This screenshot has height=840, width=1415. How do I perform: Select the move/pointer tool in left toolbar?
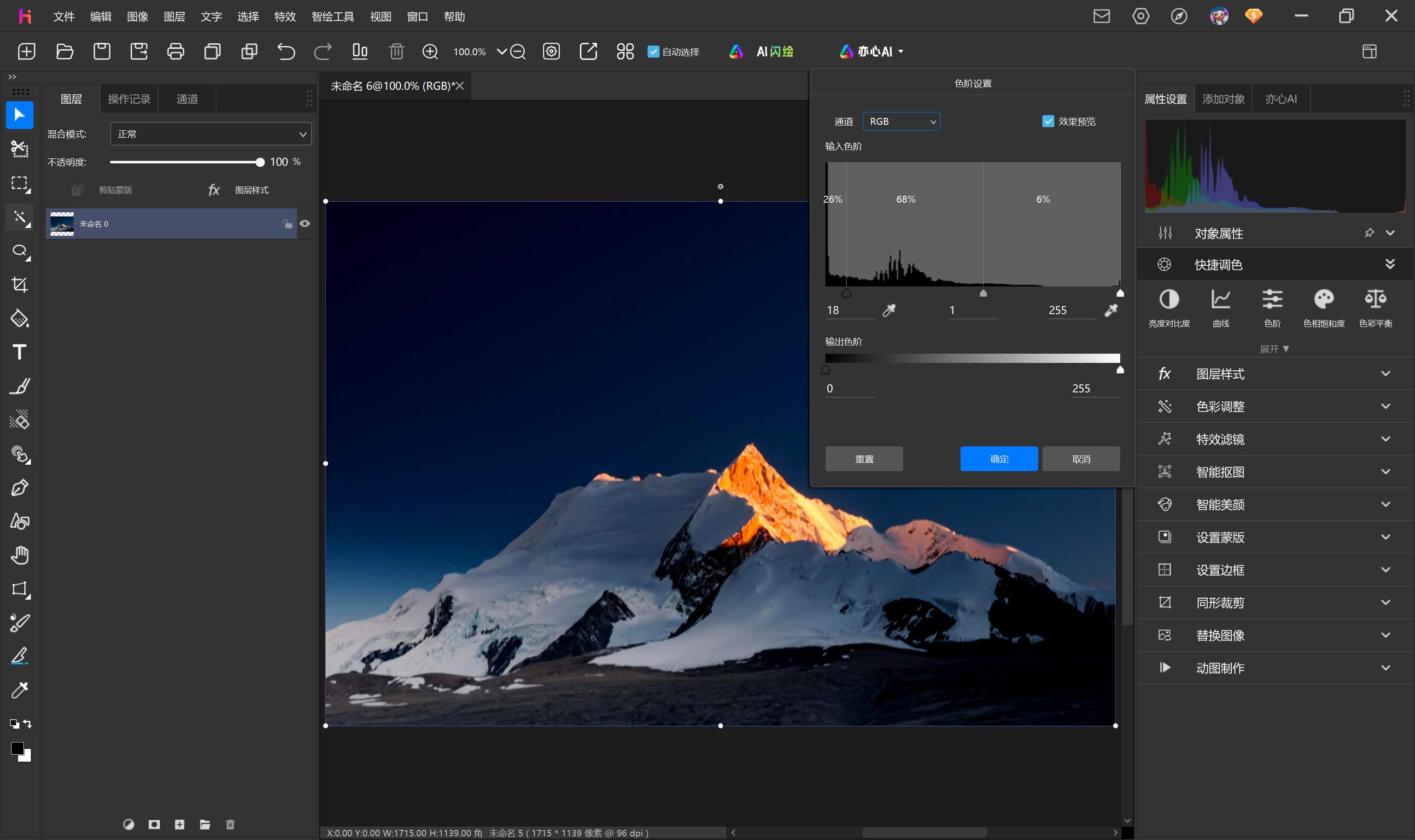coord(20,115)
